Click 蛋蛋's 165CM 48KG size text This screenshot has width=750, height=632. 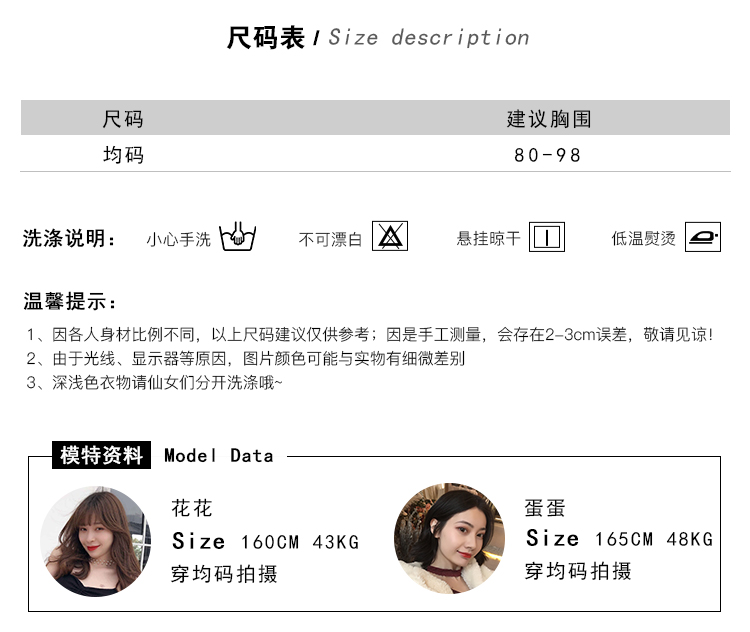pyautogui.click(x=653, y=539)
